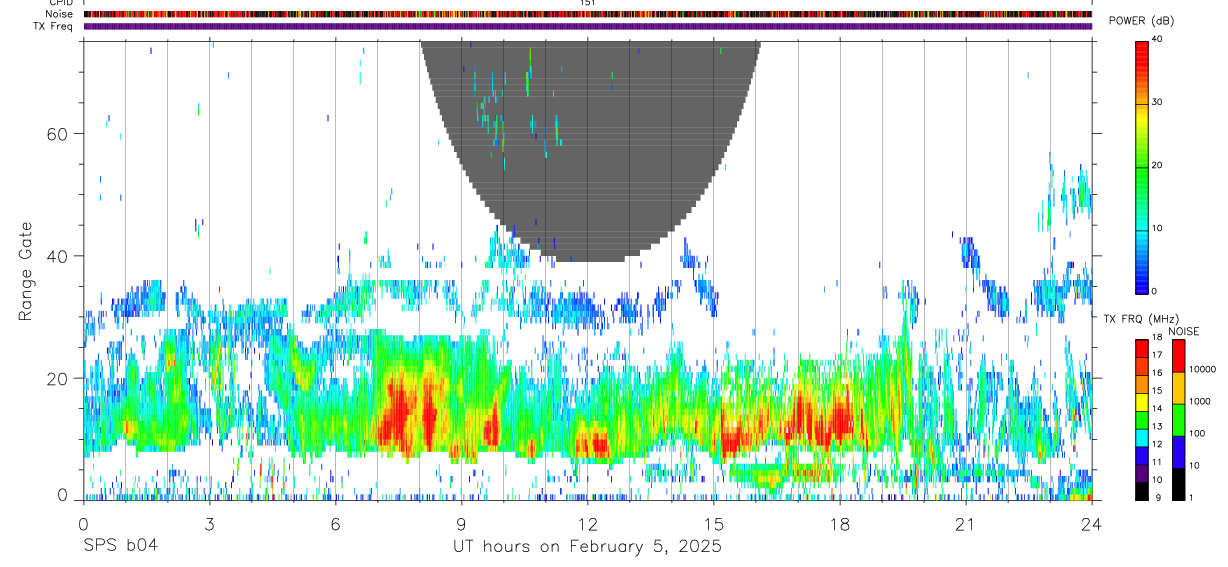Click the 6 tick on UT hours axis

335,524
